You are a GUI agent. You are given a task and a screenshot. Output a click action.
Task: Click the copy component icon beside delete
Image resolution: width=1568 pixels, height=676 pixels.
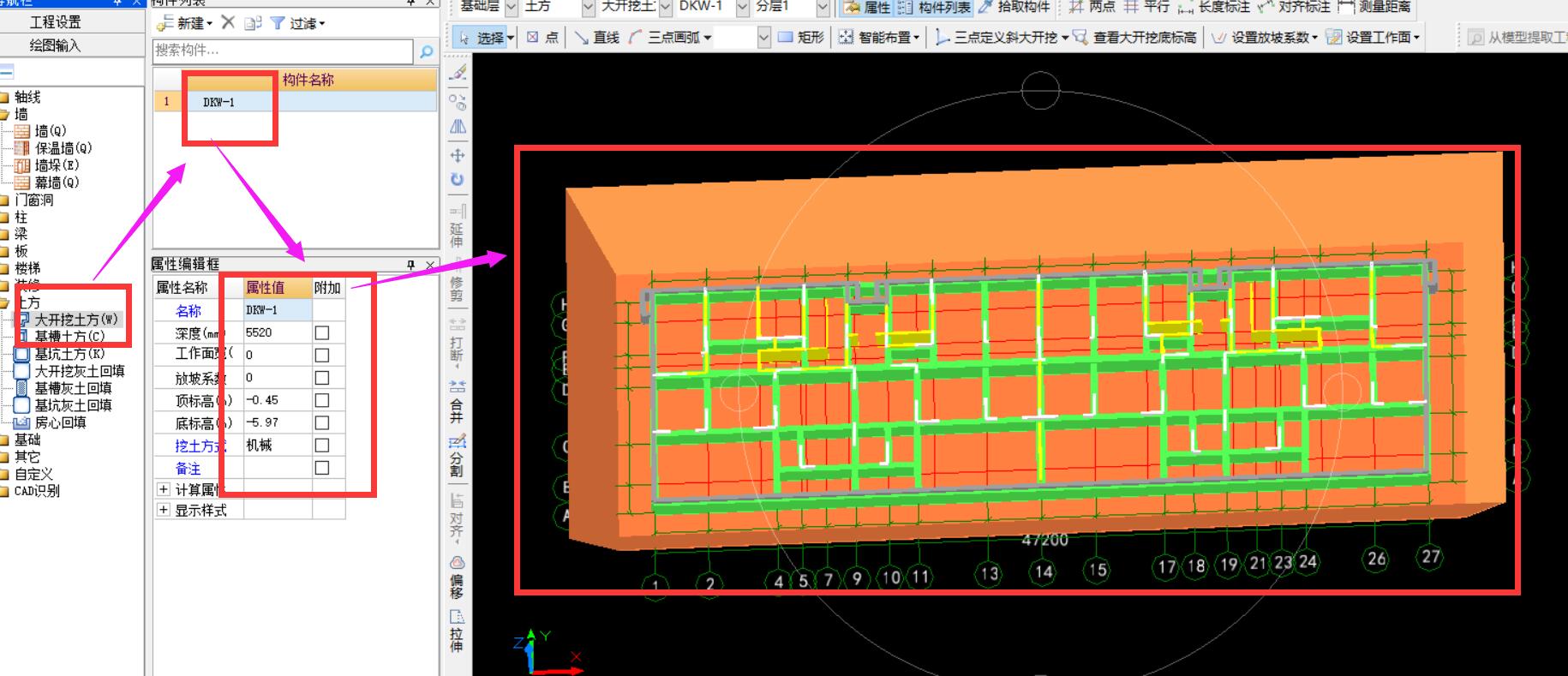[x=253, y=23]
